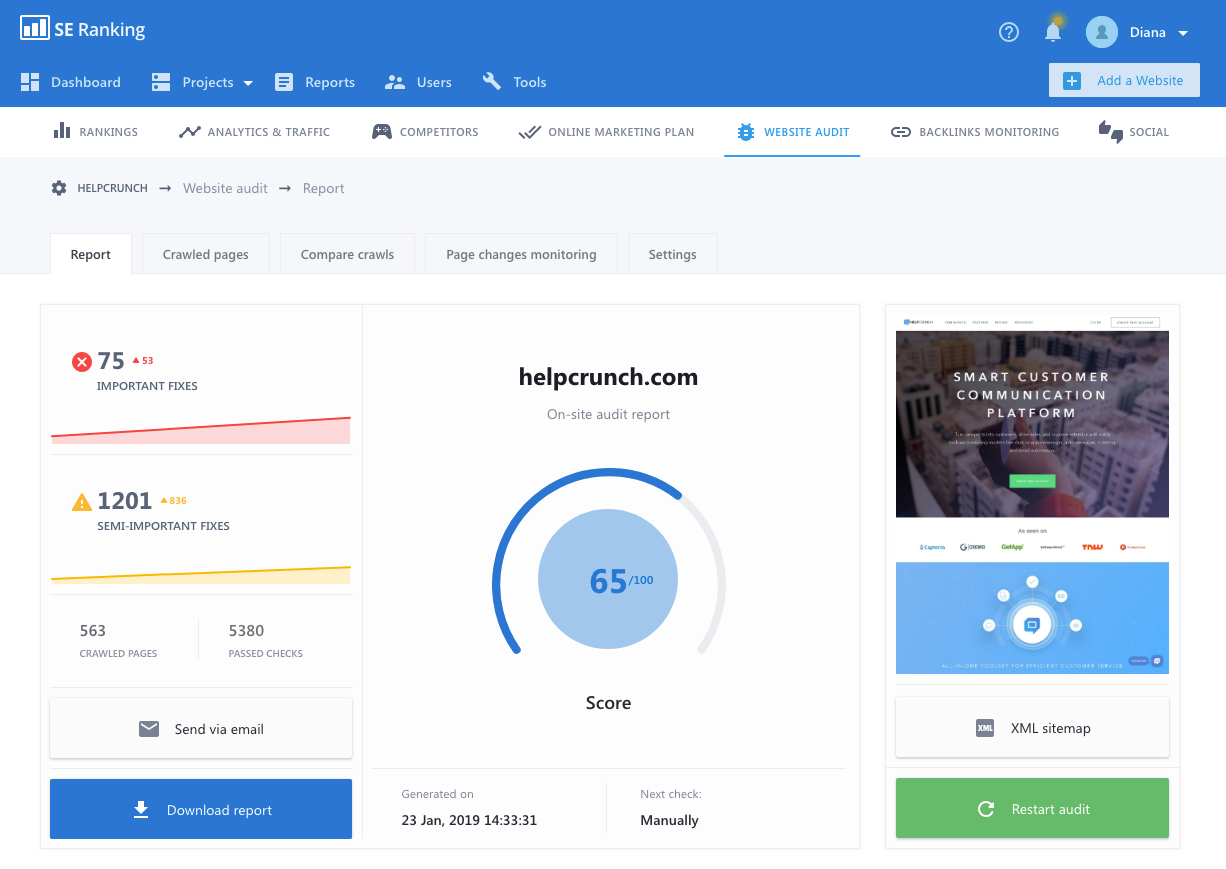This screenshot has height=869, width=1226.
Task: Click the 563 Crawled Pages value
Action: tap(93, 630)
